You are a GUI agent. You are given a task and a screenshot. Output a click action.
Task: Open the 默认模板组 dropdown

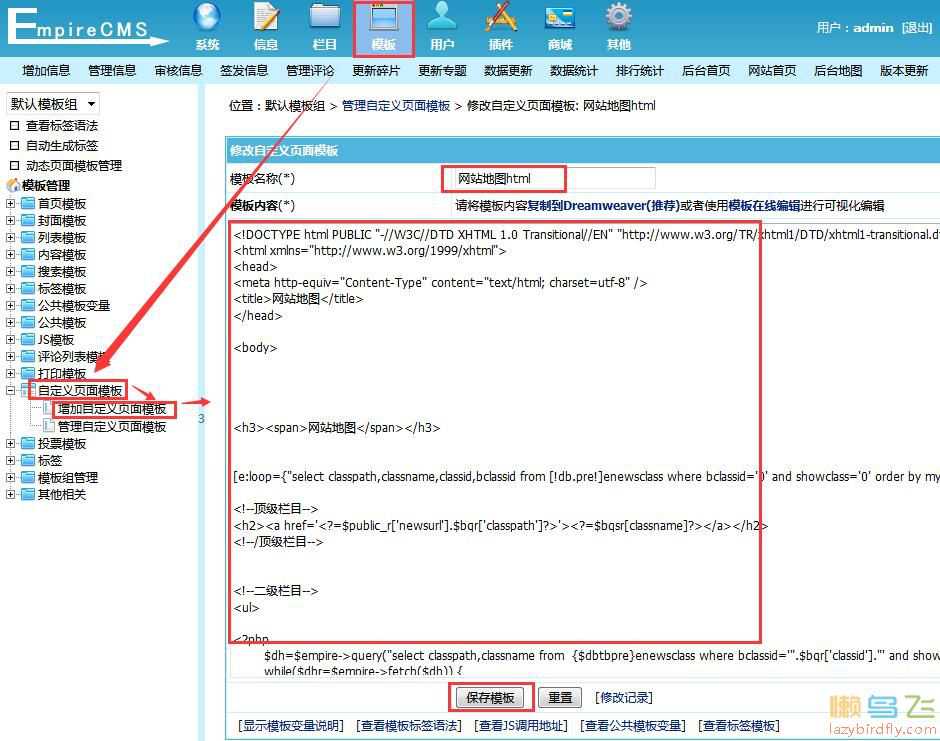pos(53,104)
